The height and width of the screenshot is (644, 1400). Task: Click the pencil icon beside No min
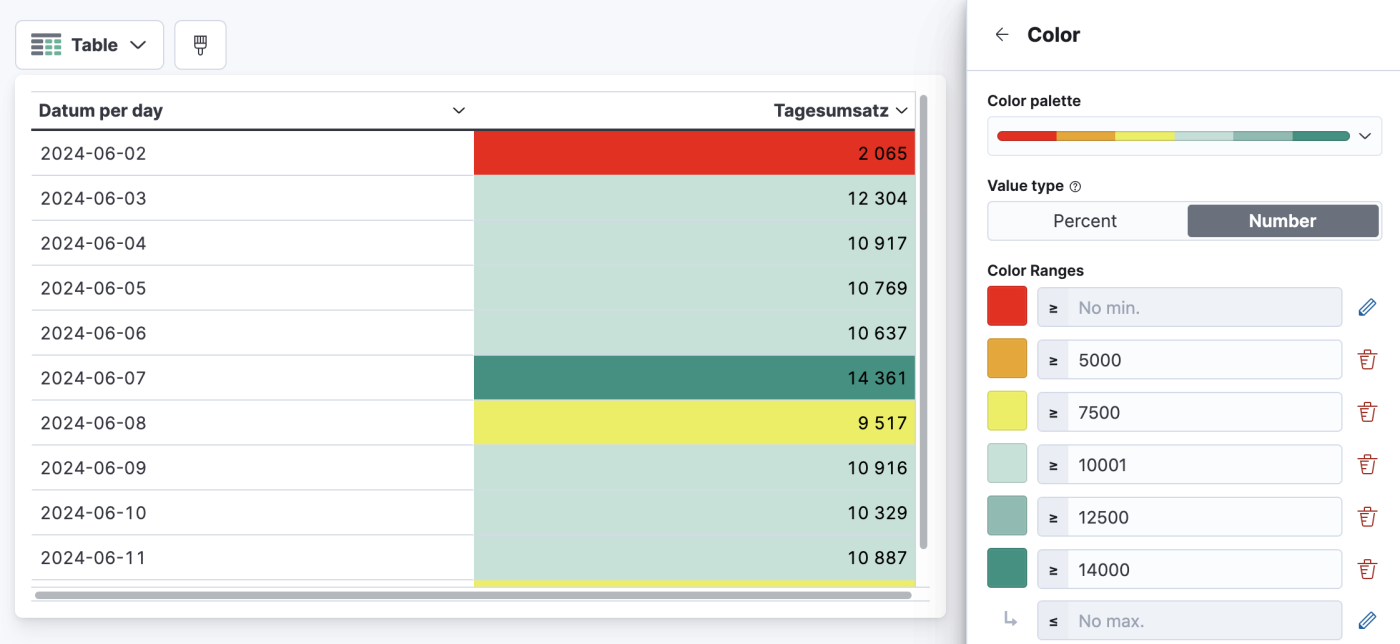click(1367, 306)
